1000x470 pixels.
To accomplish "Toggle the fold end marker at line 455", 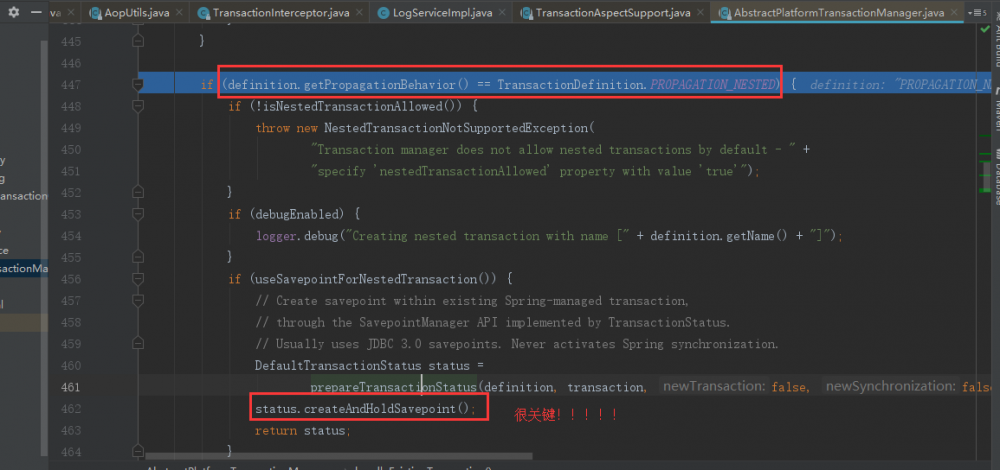I will click(137, 257).
